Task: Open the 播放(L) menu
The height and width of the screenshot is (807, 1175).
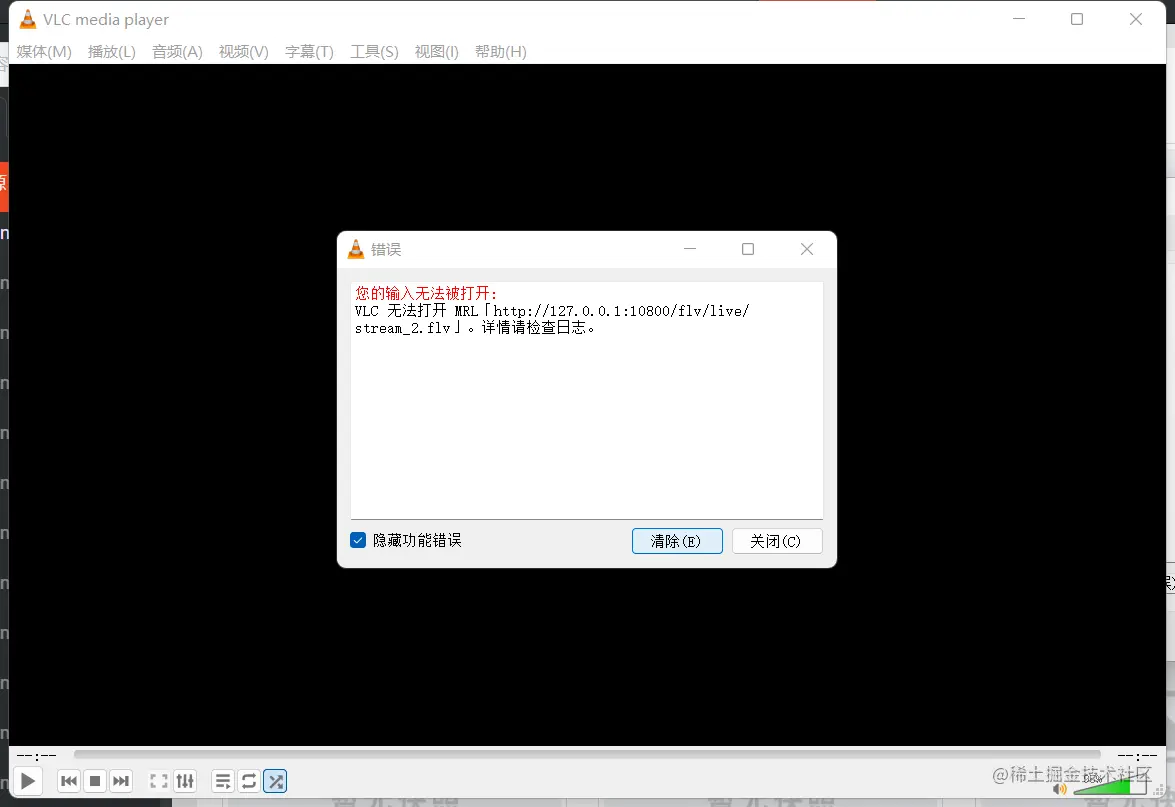Action: pyautogui.click(x=112, y=52)
